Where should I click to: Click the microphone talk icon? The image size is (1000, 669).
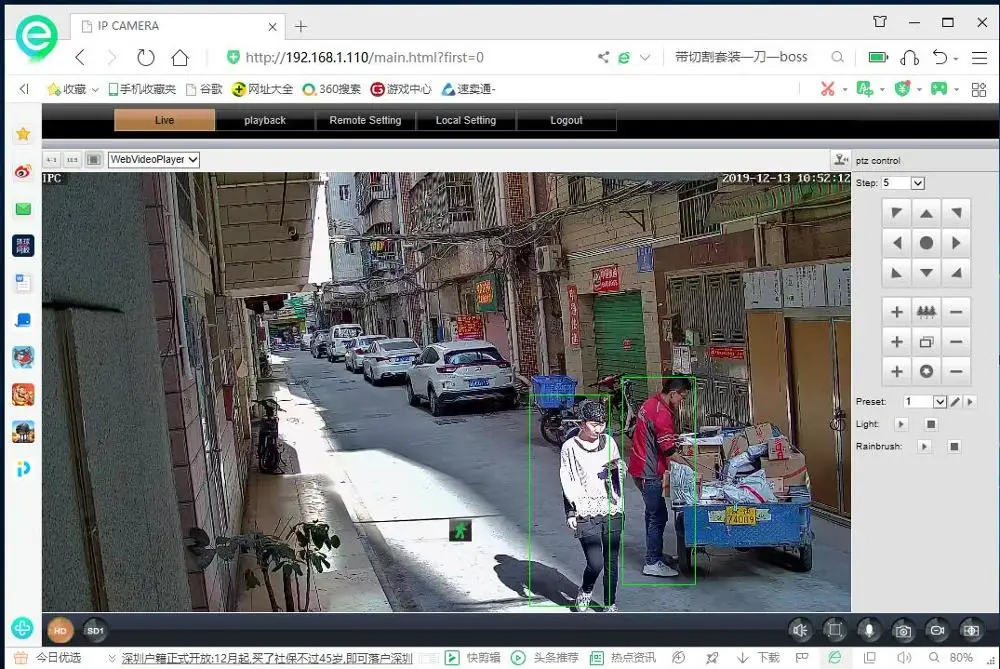(x=869, y=631)
